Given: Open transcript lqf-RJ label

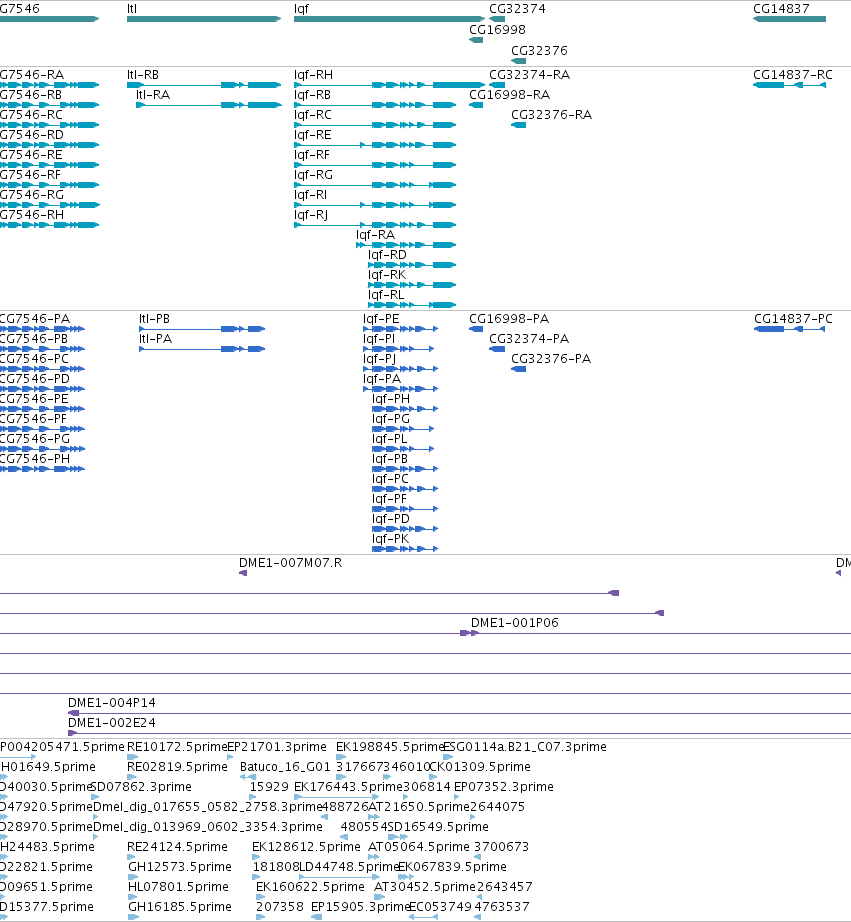Looking at the screenshot, I should coord(311,215).
